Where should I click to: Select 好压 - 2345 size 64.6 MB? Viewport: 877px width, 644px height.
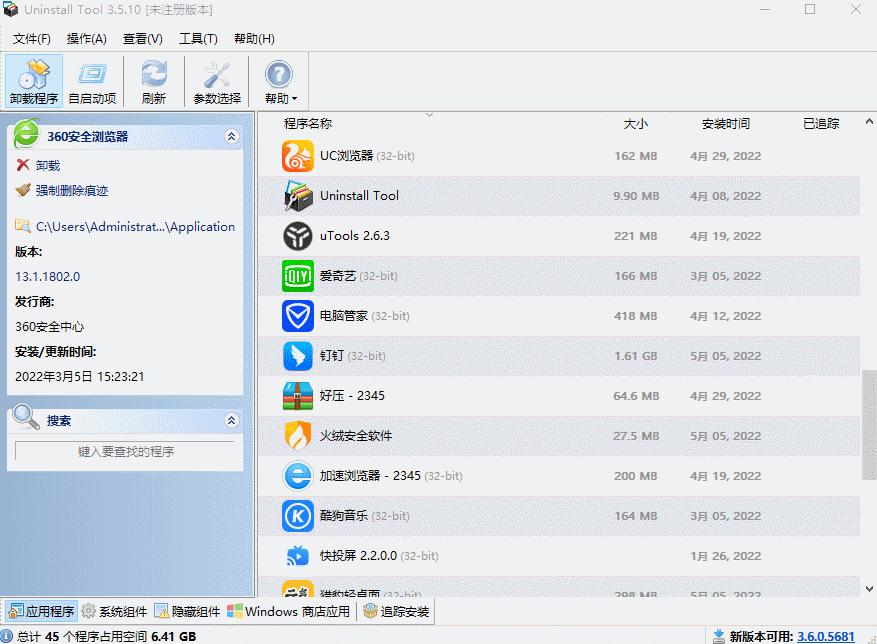click(636, 396)
